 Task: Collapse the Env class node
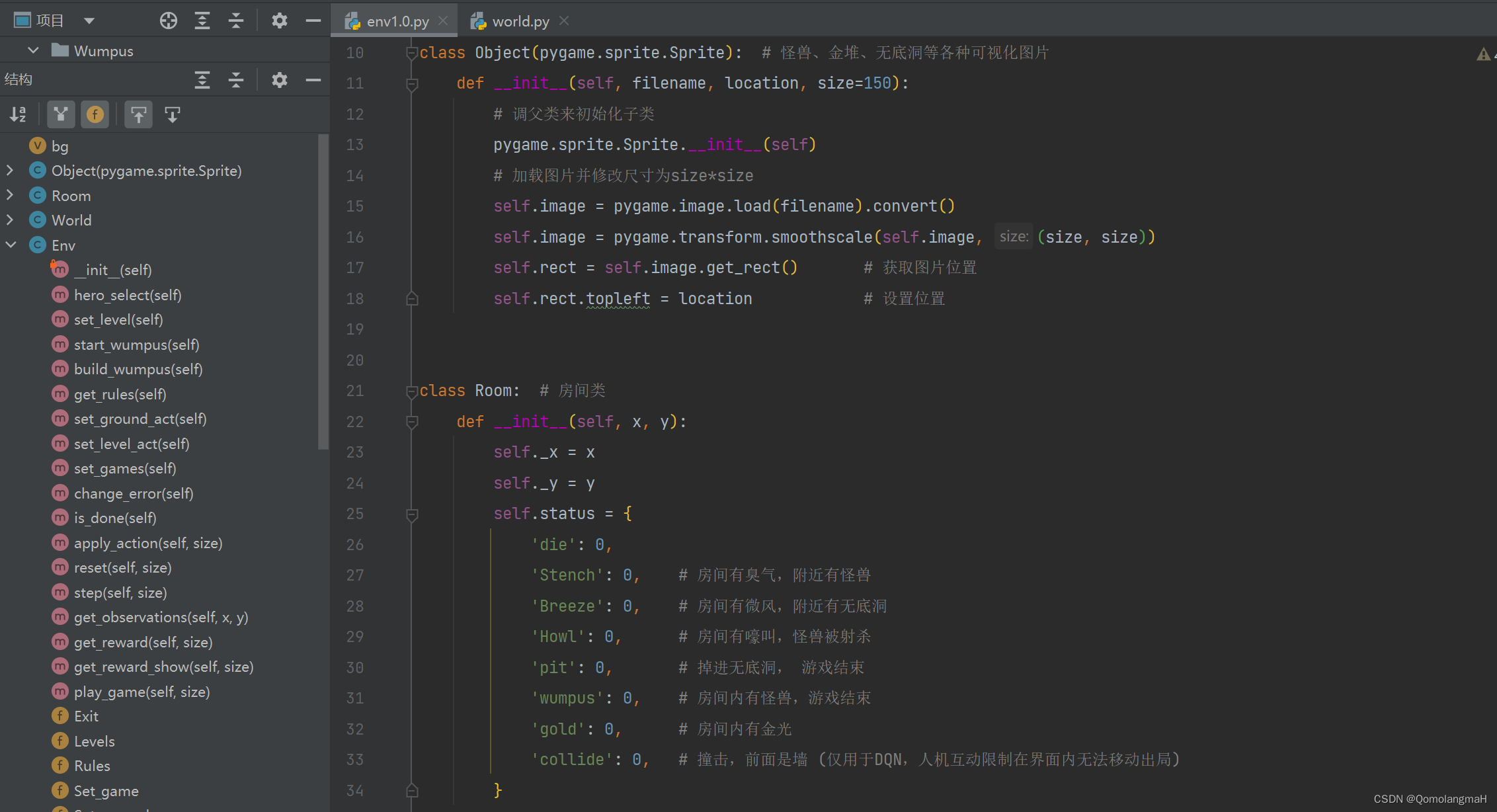click(11, 245)
